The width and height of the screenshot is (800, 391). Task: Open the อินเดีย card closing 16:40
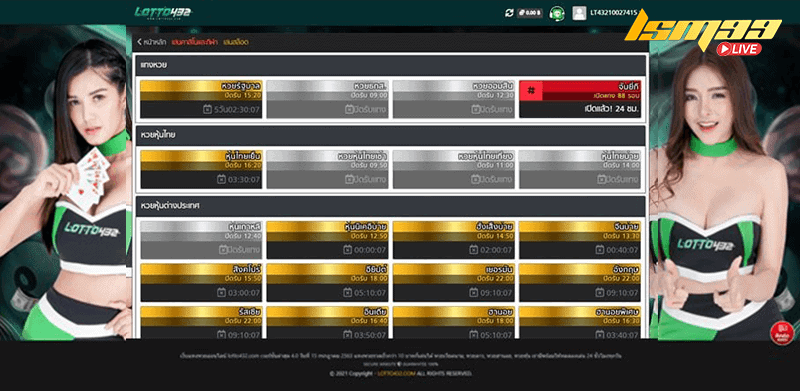(x=328, y=322)
